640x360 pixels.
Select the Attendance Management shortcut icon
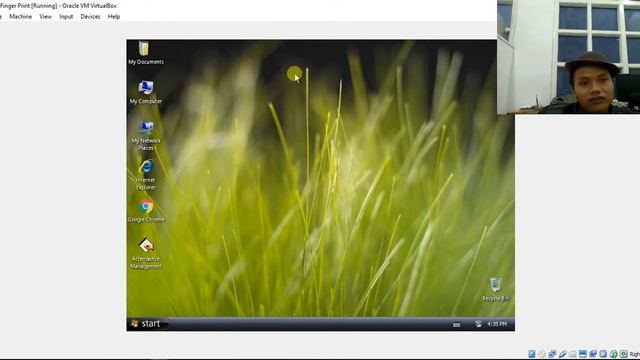(146, 253)
